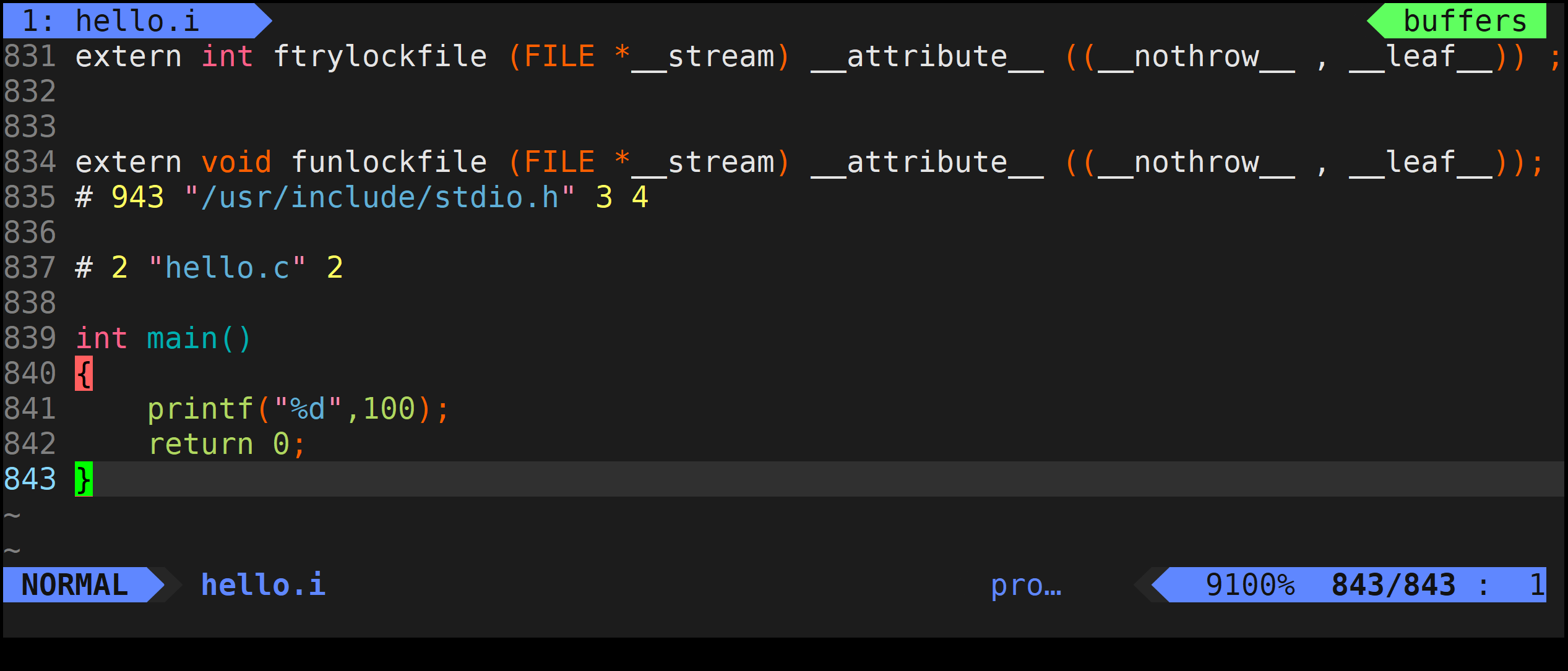
Task: Click the hello.i filename in the statusline
Action: [x=263, y=584]
